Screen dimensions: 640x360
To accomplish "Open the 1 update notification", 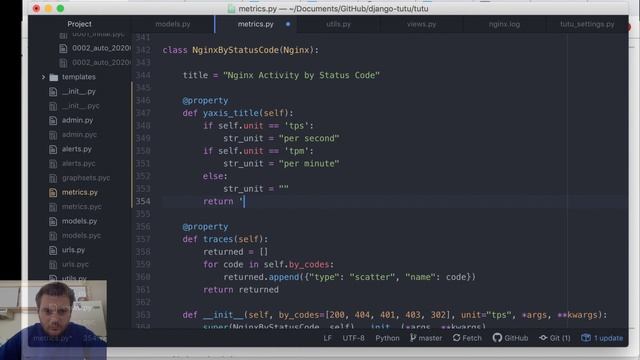I will click(x=608, y=338).
